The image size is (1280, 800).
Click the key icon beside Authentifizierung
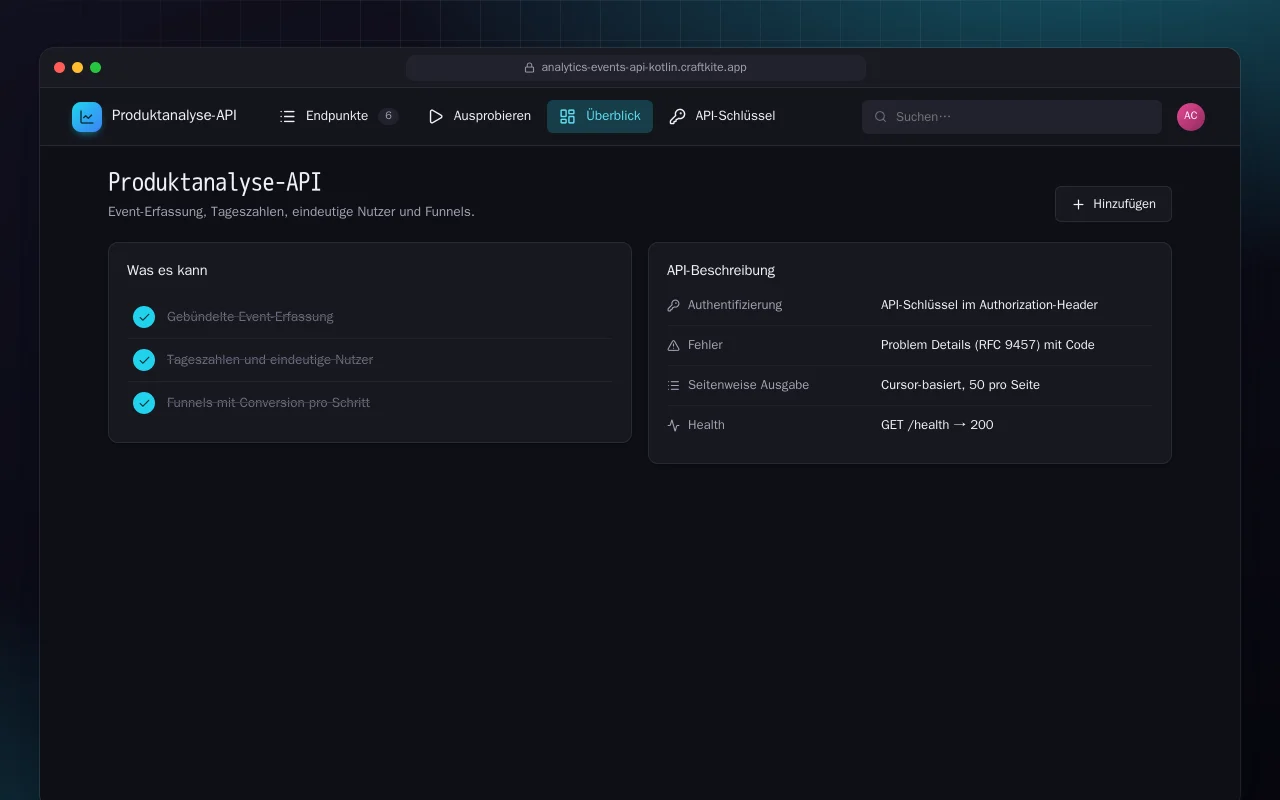coord(674,305)
